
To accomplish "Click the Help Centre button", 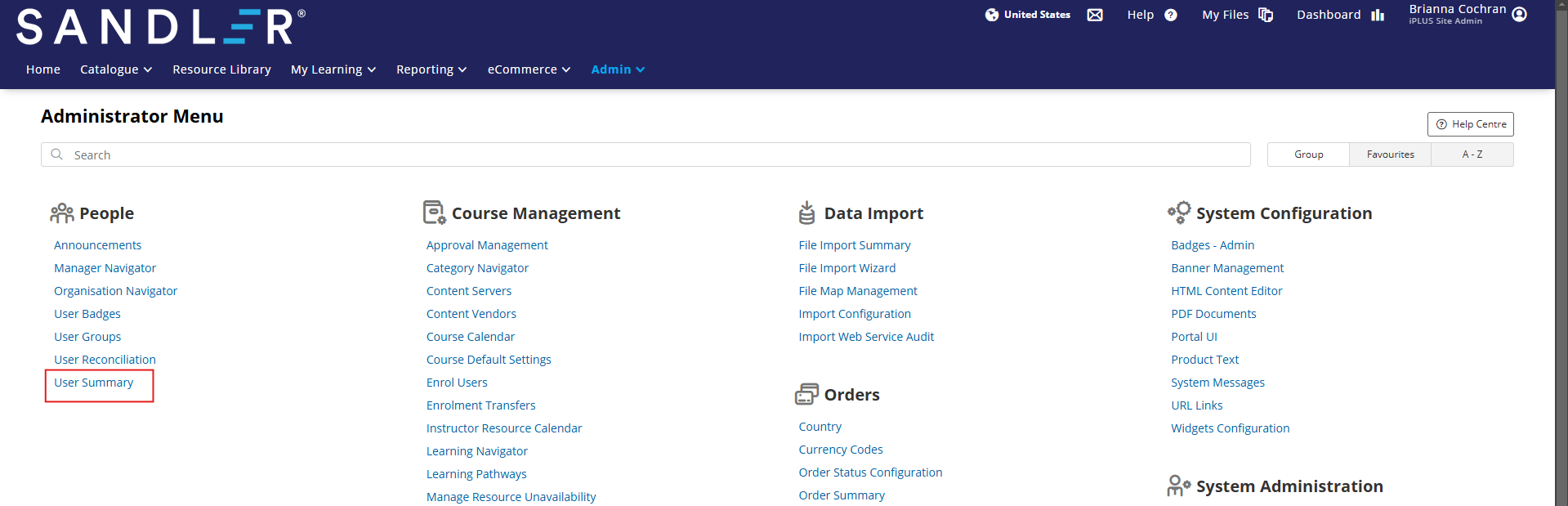I will (1470, 124).
